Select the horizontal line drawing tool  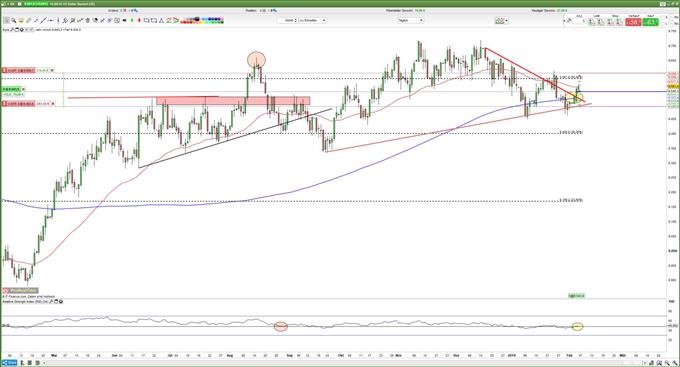51,20
